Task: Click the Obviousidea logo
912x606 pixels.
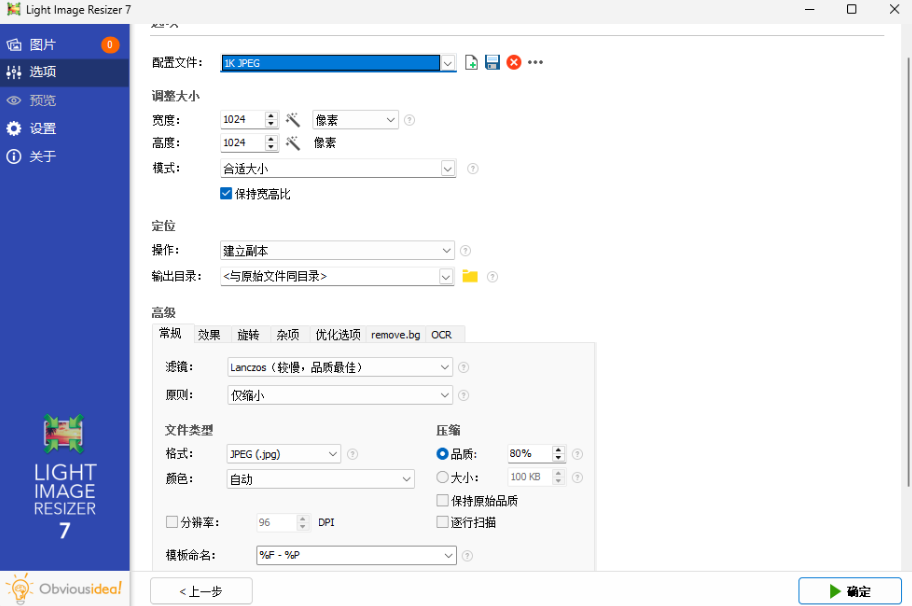Action: 64,589
